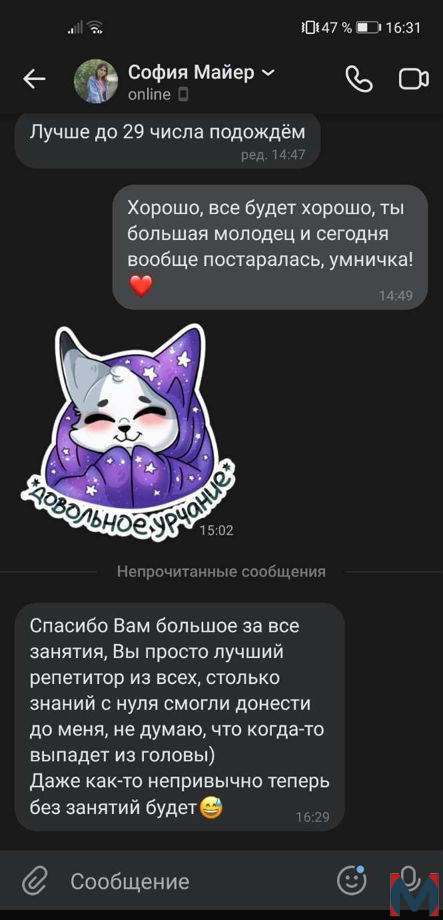Tap the Непрочитанные сообщения divider label
This screenshot has width=443, height=920.
pyautogui.click(x=222, y=571)
